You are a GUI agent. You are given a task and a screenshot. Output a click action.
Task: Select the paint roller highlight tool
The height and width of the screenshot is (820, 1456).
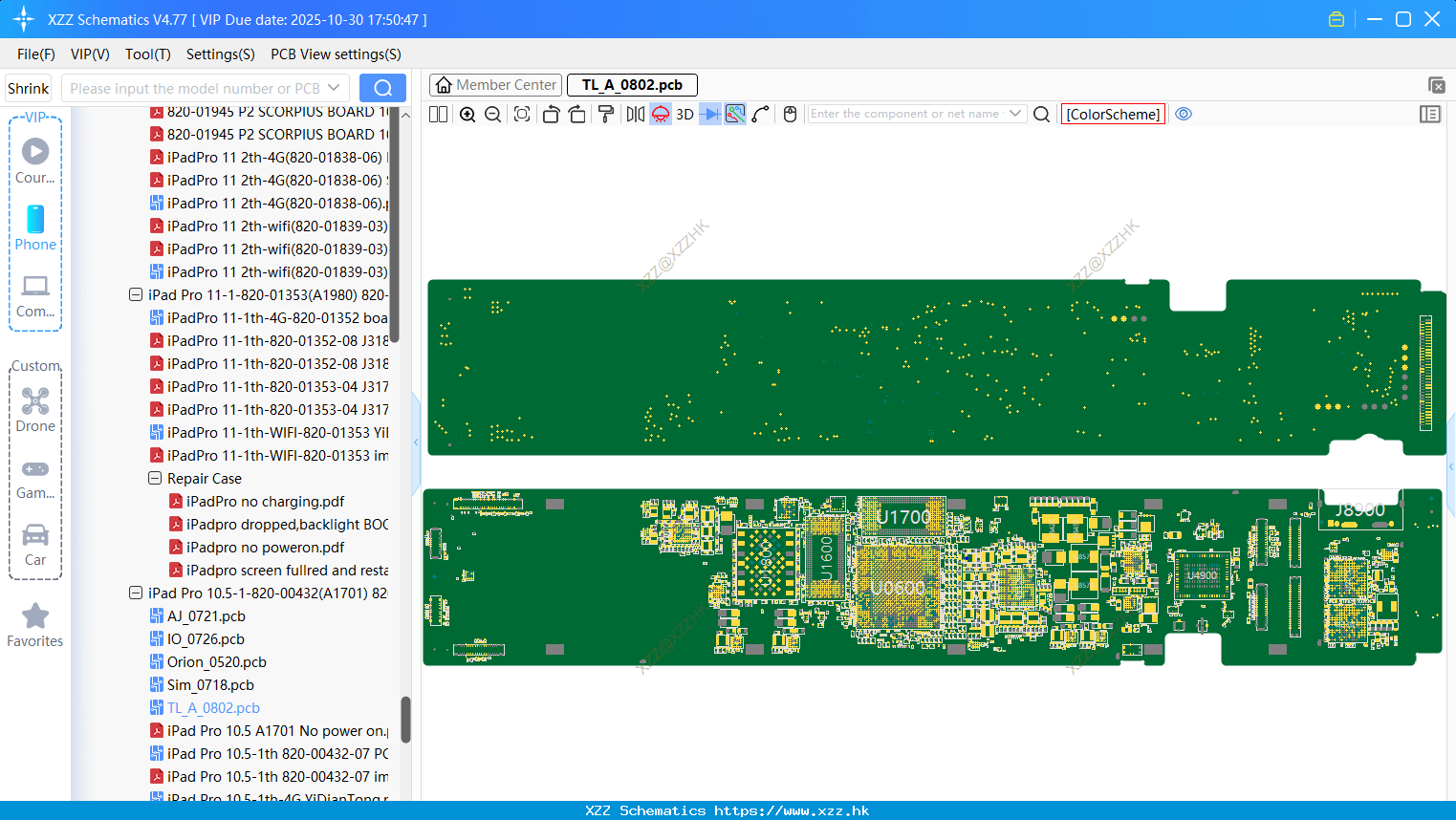[606, 114]
